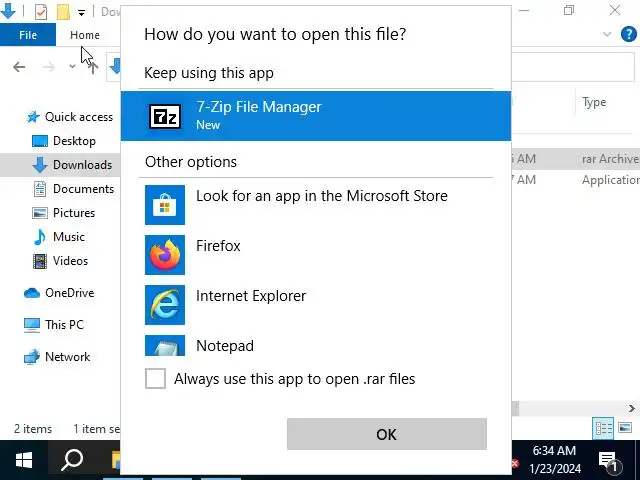The width and height of the screenshot is (640, 480).
Task: Click the Type column header
Action: pos(594,102)
